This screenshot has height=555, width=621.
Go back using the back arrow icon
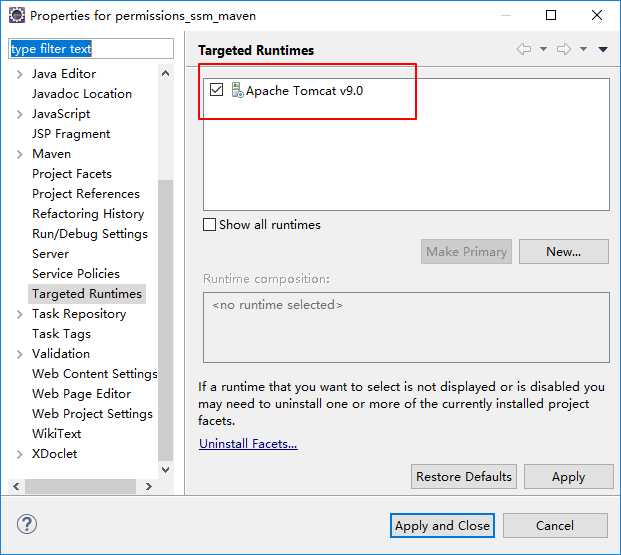[524, 49]
